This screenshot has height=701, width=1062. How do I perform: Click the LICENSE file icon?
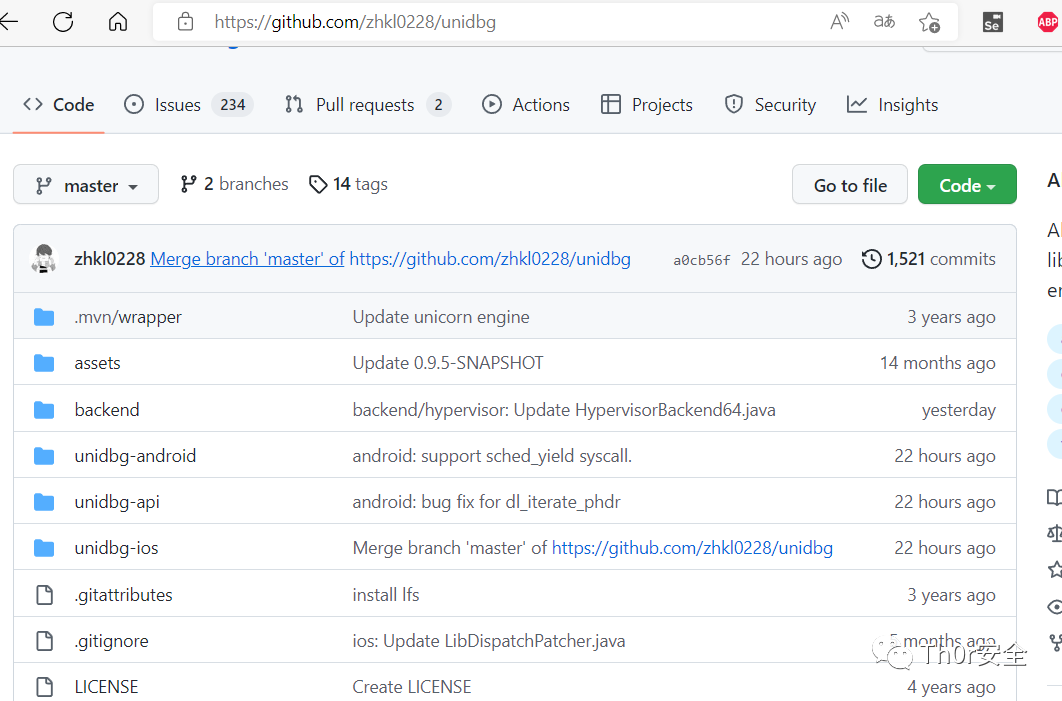(45, 687)
